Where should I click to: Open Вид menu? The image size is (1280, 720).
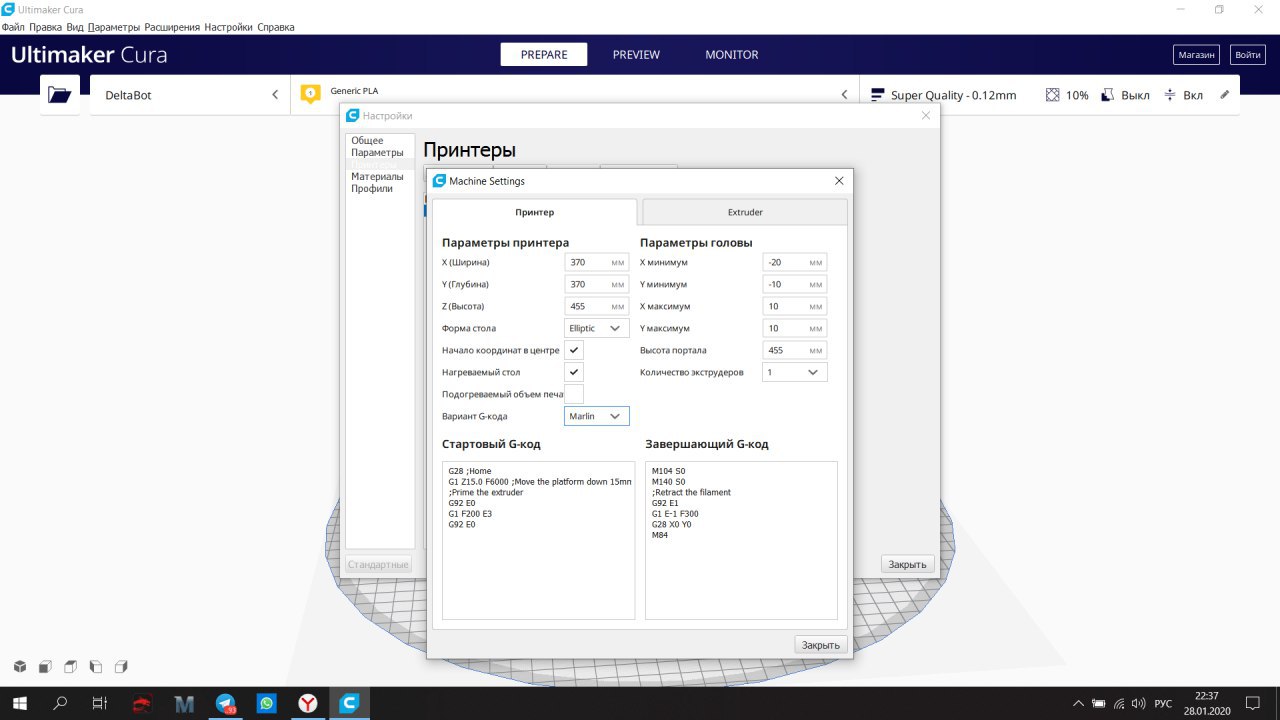click(x=75, y=27)
